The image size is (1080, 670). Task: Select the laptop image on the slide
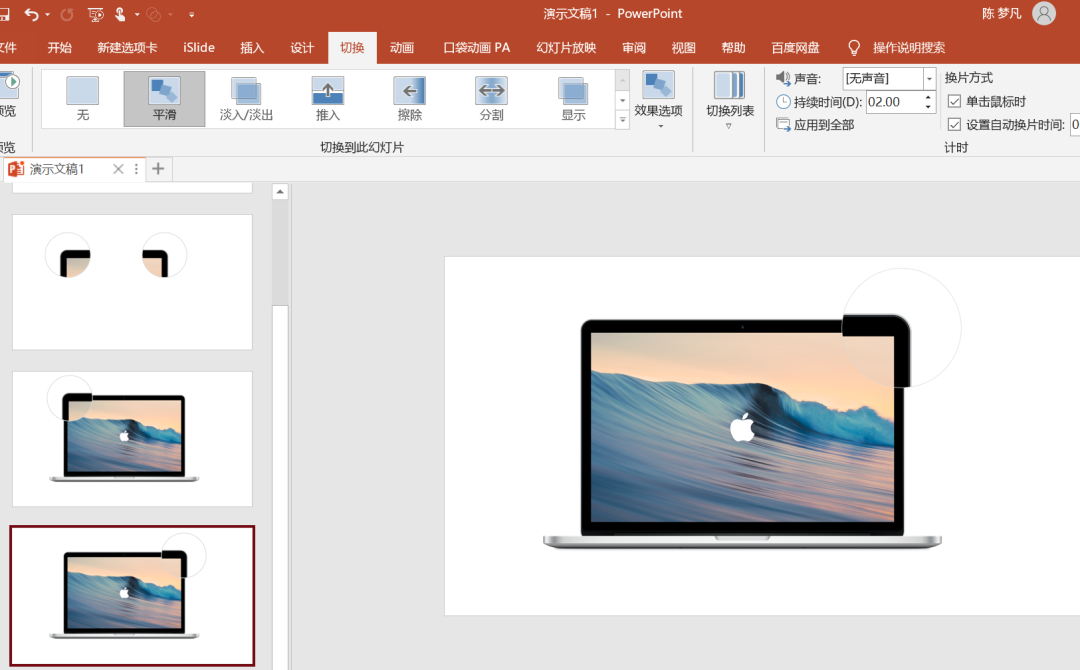click(742, 434)
